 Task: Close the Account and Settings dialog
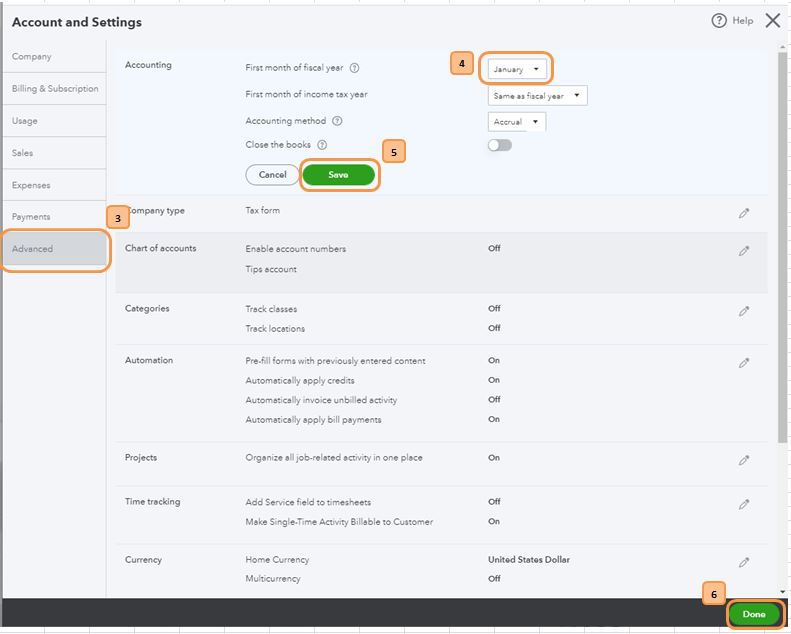click(772, 21)
